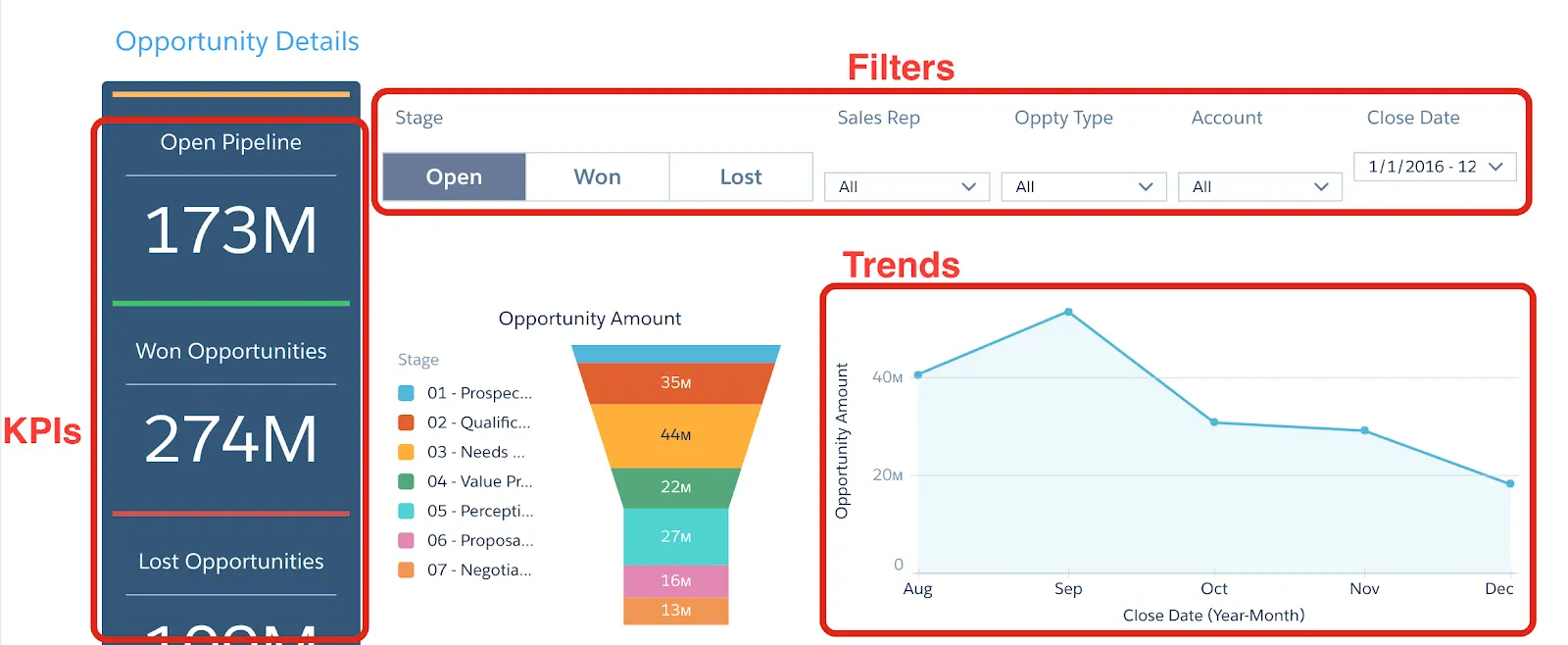Select the Sep data point on the trend line

tap(1067, 313)
